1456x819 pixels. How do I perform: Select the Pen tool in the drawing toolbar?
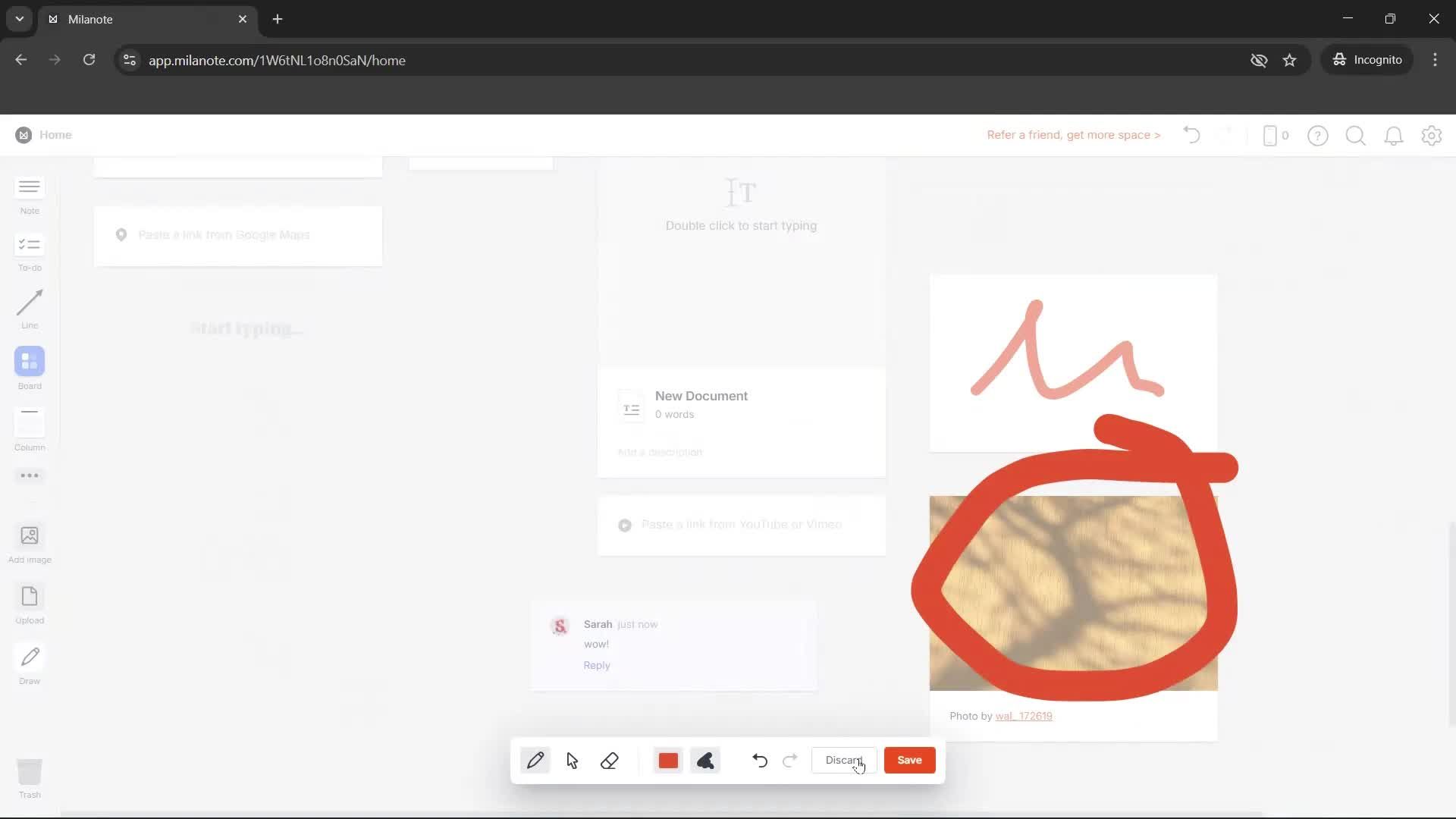(535, 760)
